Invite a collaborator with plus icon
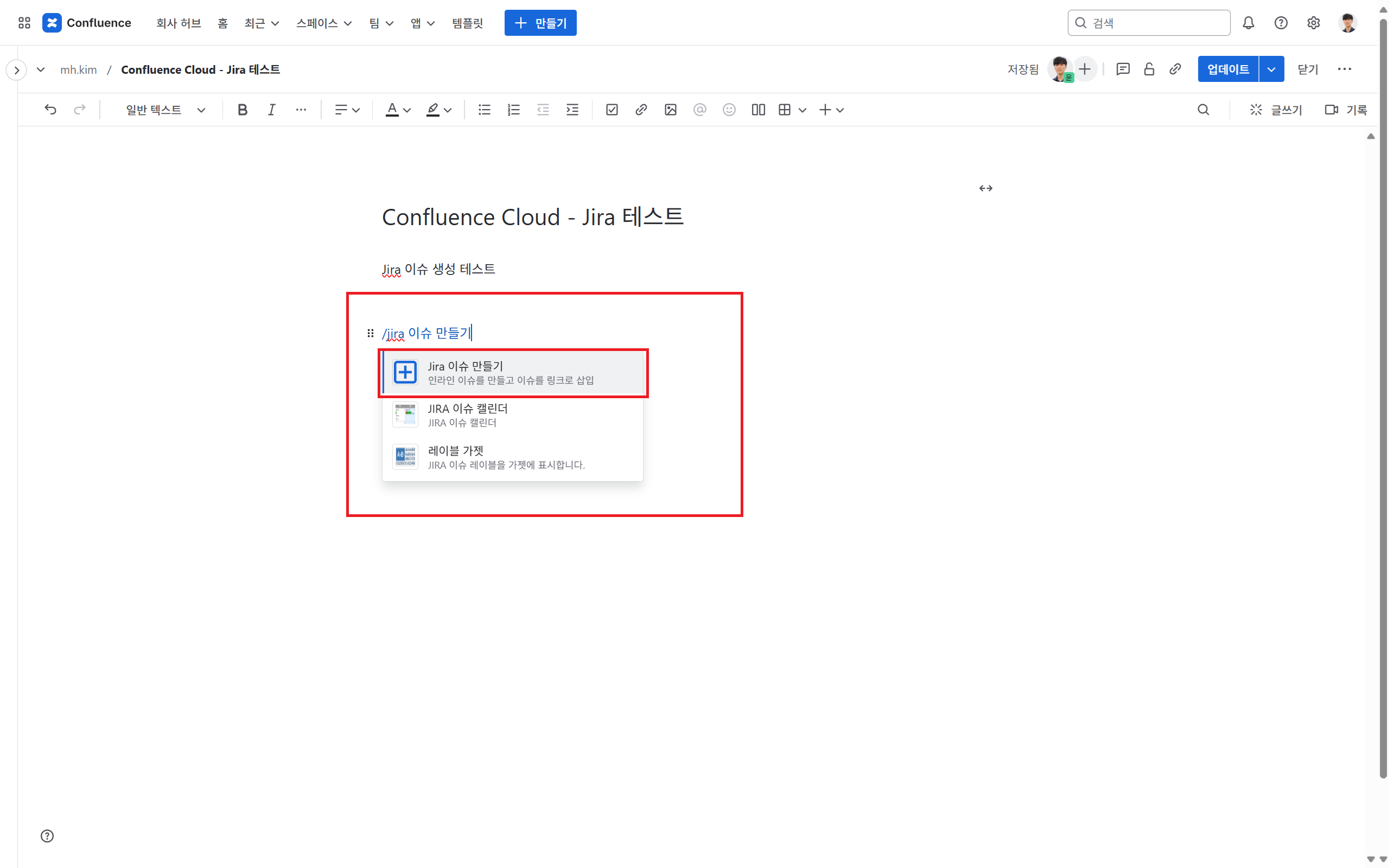This screenshot has width=1389, height=868. click(1085, 69)
